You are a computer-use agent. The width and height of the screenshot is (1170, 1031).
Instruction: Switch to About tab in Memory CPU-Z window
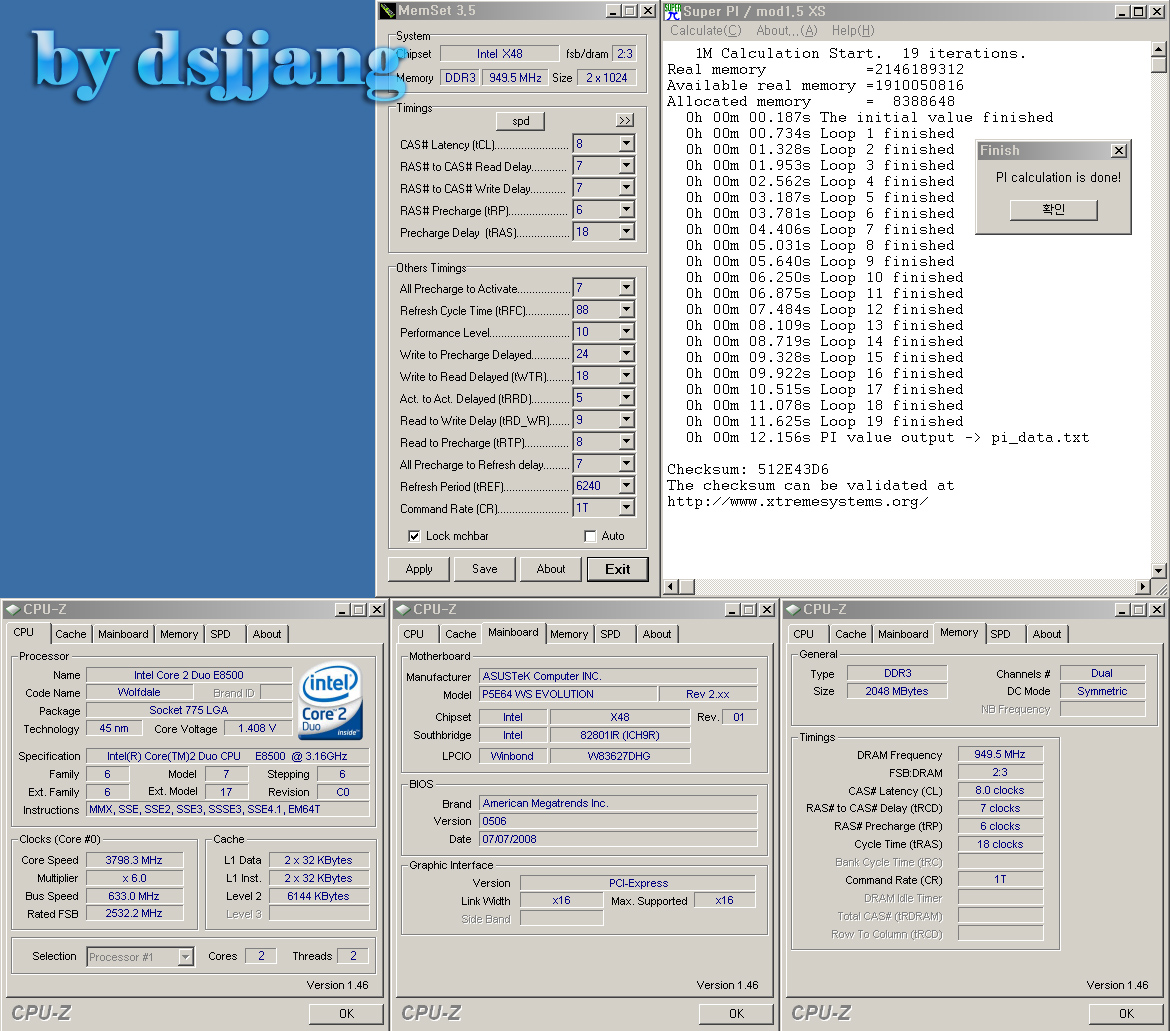coord(1047,634)
